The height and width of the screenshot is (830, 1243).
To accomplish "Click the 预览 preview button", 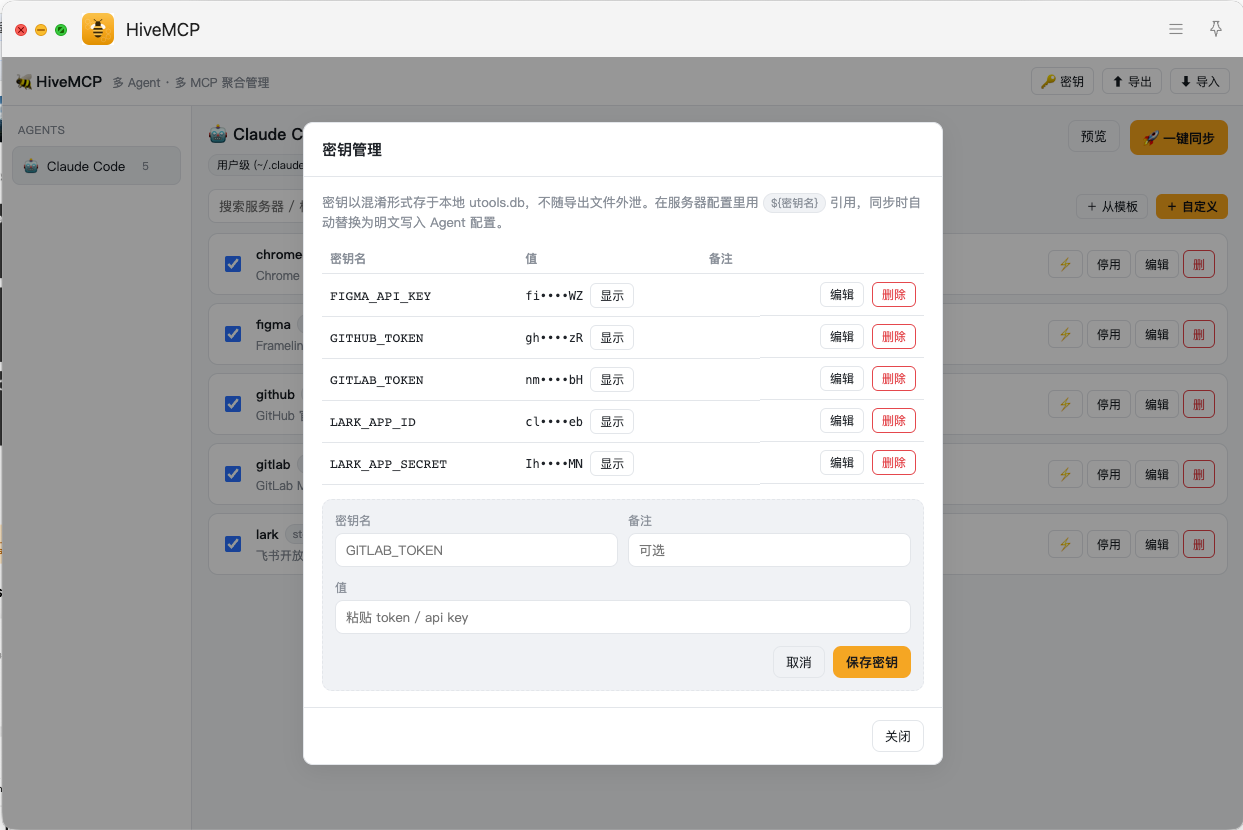I will (1094, 137).
